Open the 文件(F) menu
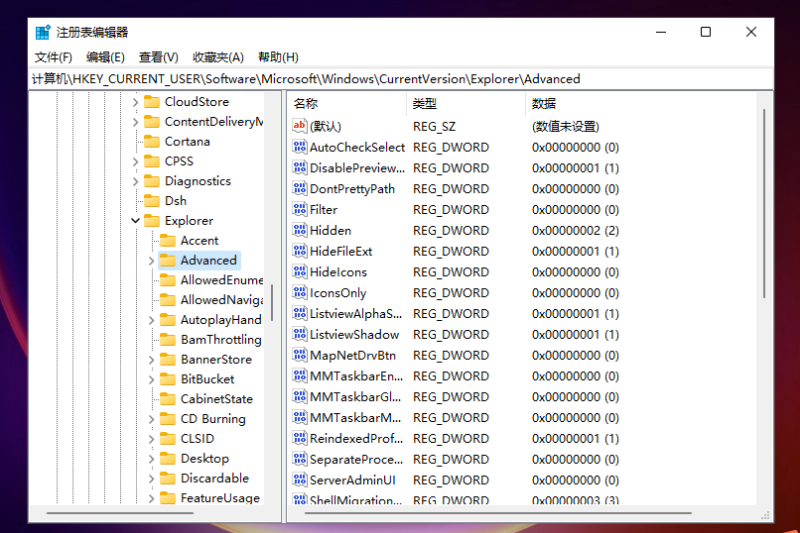This screenshot has height=533, width=800. [53, 57]
